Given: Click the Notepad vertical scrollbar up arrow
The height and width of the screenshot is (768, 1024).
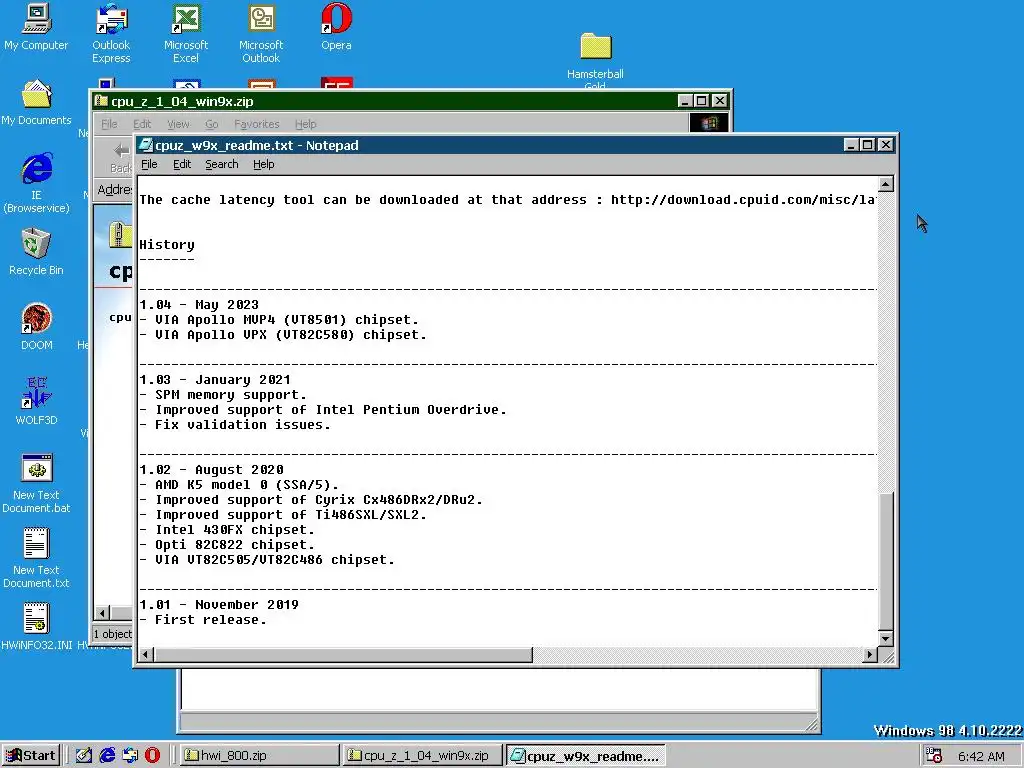Looking at the screenshot, I should pyautogui.click(x=886, y=184).
